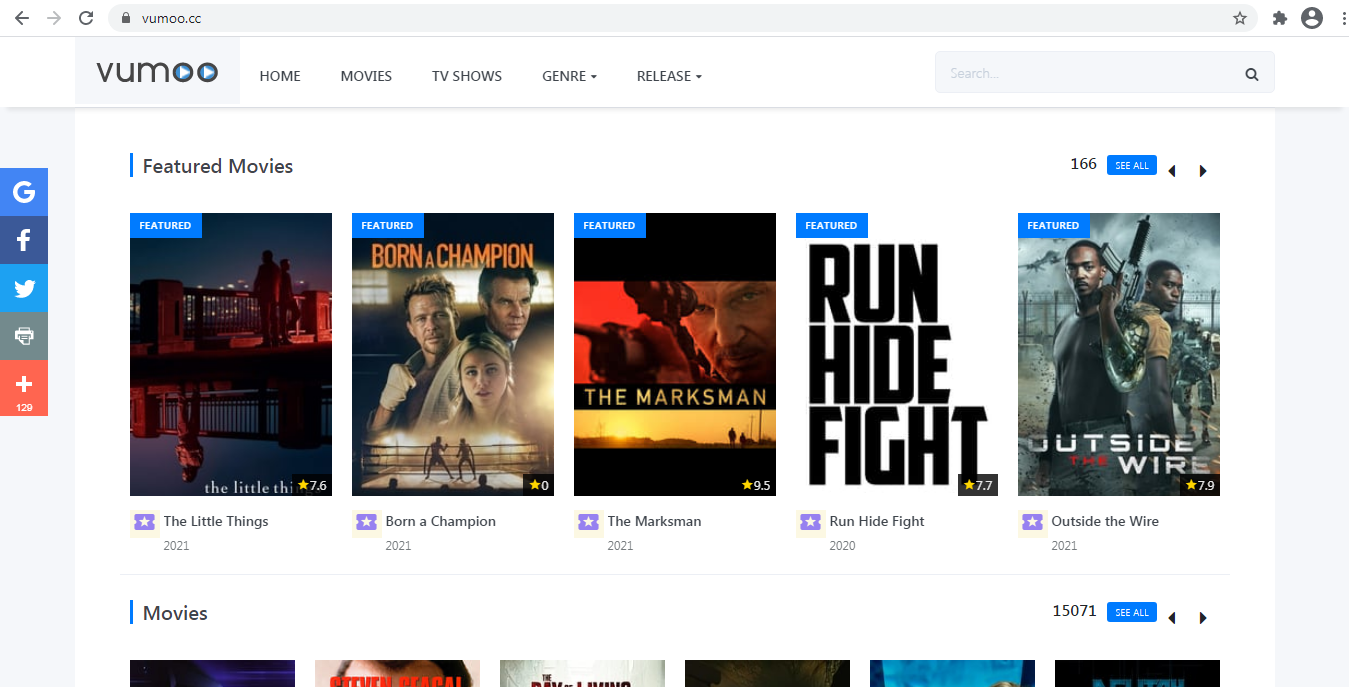Click the search magnifier icon
This screenshot has width=1349, height=687.
(1252, 74)
